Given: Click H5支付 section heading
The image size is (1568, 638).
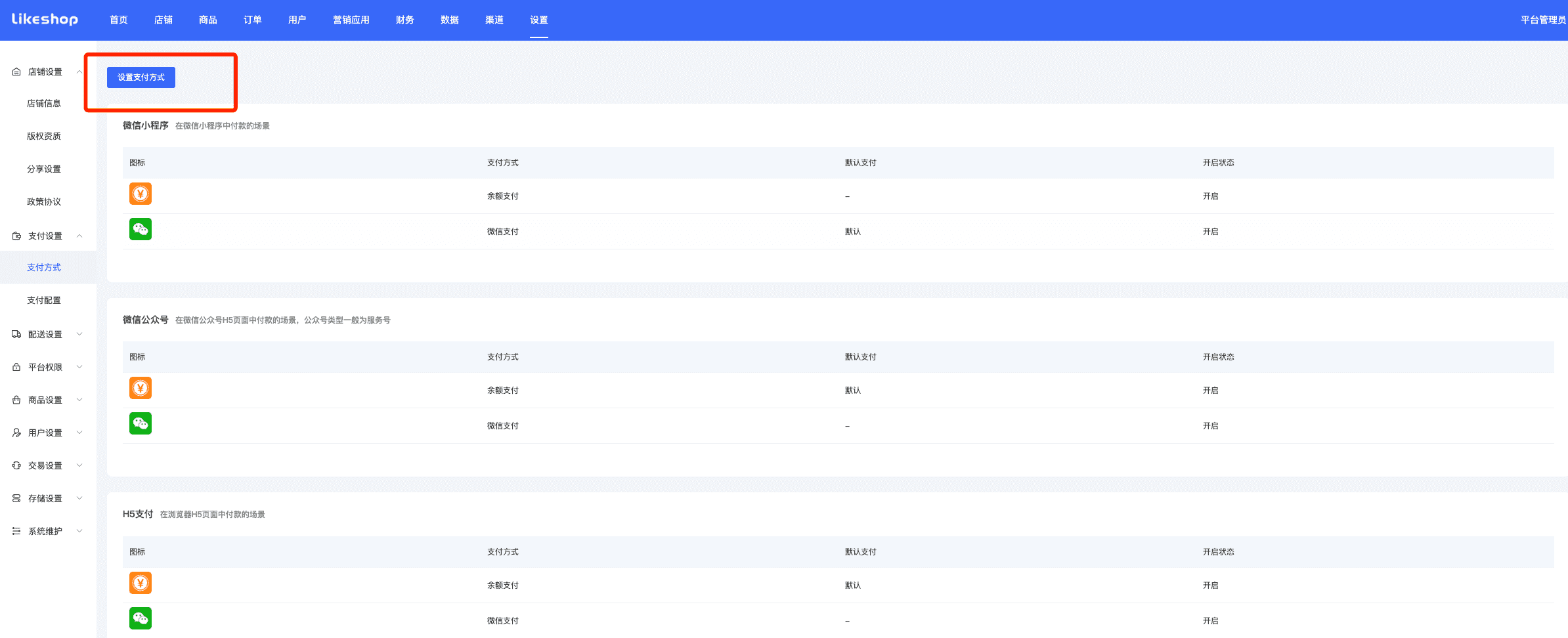Looking at the screenshot, I should 138,514.
